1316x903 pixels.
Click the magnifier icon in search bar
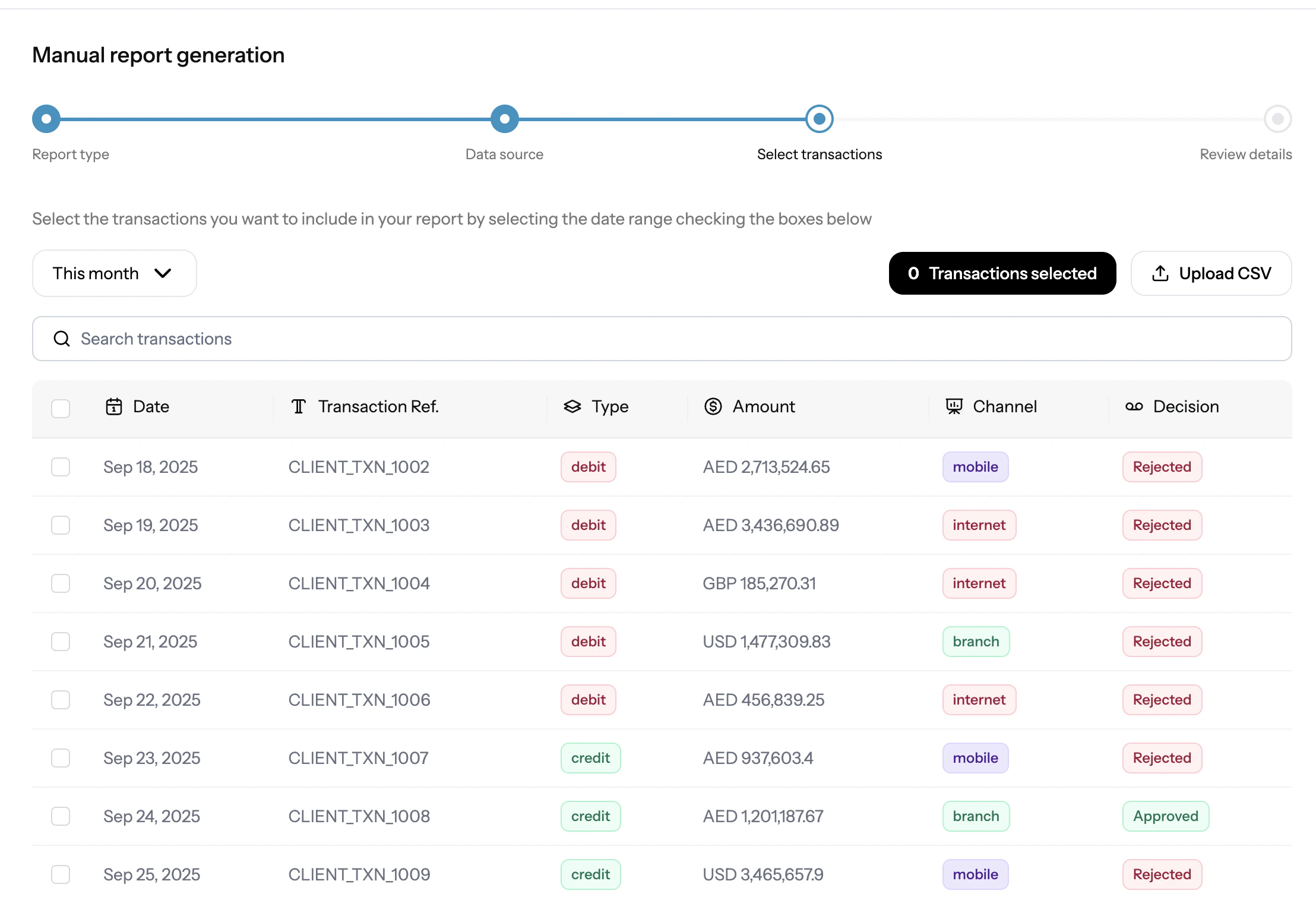click(62, 339)
